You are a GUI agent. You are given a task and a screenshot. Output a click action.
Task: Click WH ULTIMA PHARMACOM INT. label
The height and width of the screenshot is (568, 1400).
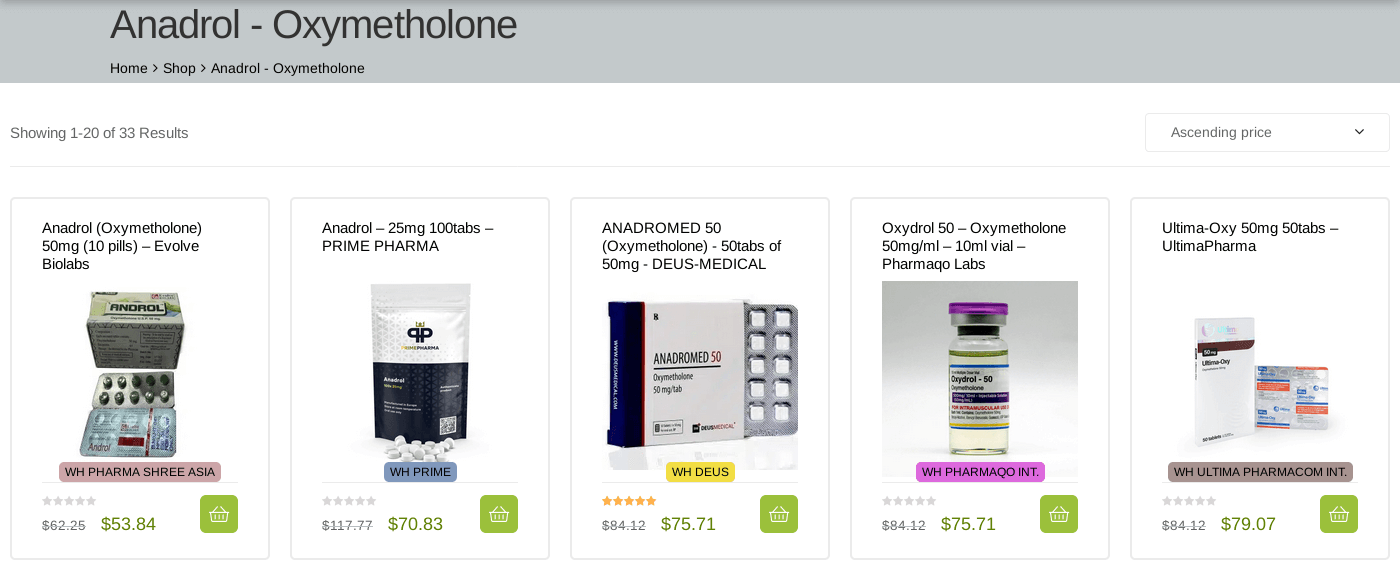[1260, 472]
